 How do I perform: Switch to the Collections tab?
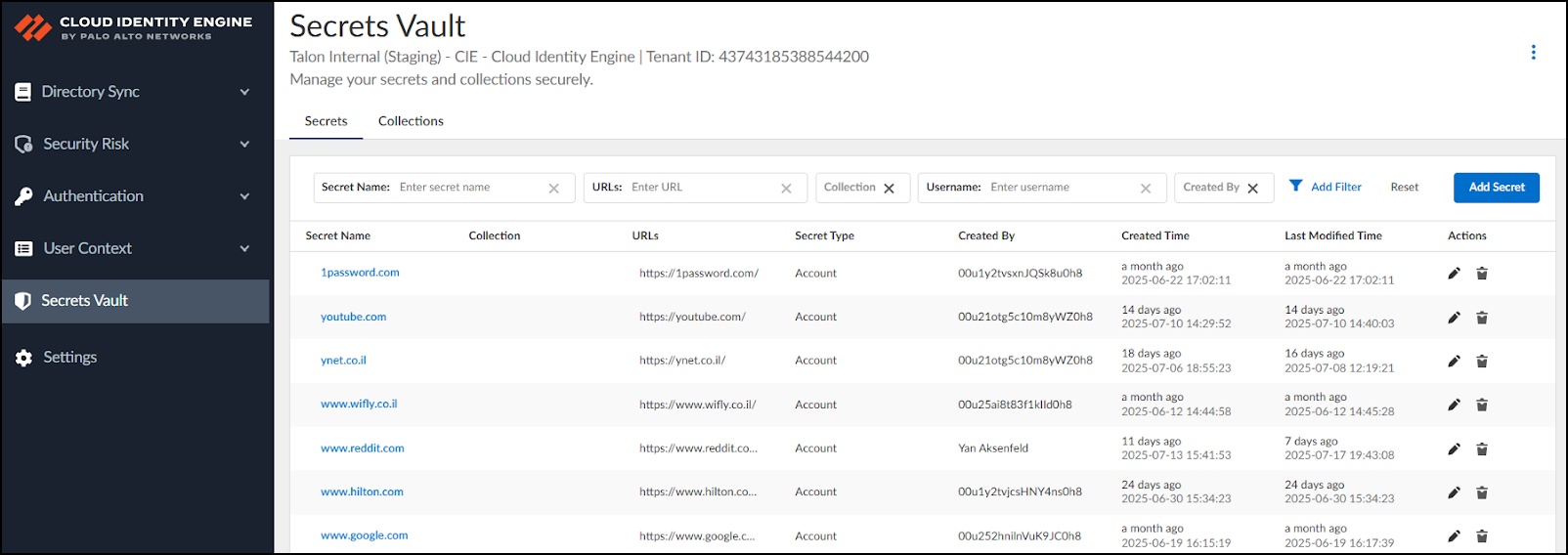(x=411, y=121)
